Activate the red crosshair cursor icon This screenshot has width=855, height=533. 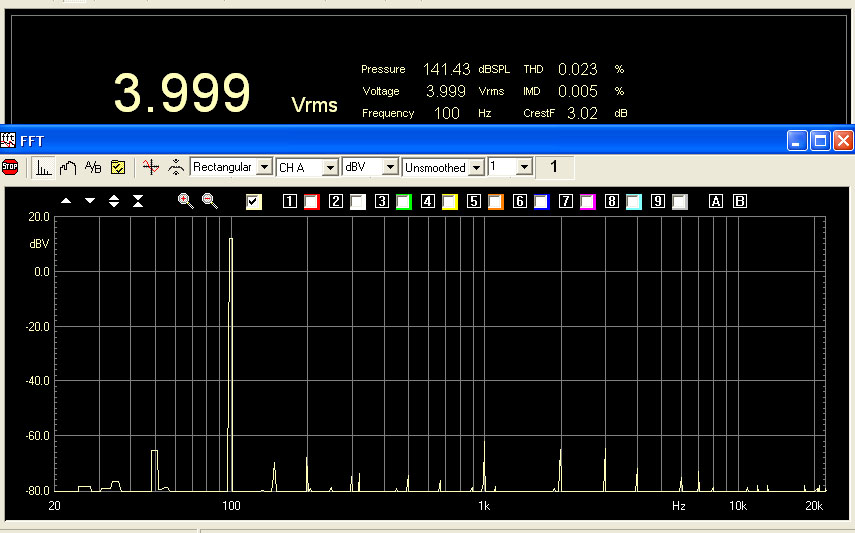click(150, 167)
